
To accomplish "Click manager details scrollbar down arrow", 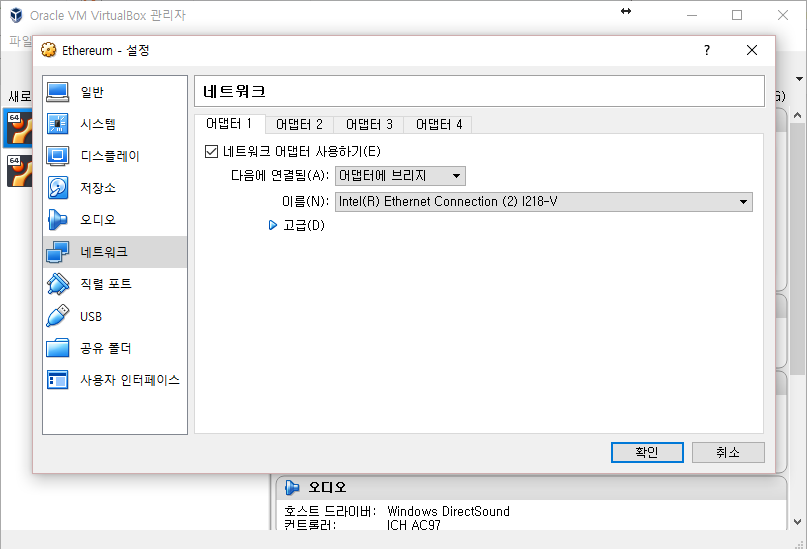I will point(797,522).
